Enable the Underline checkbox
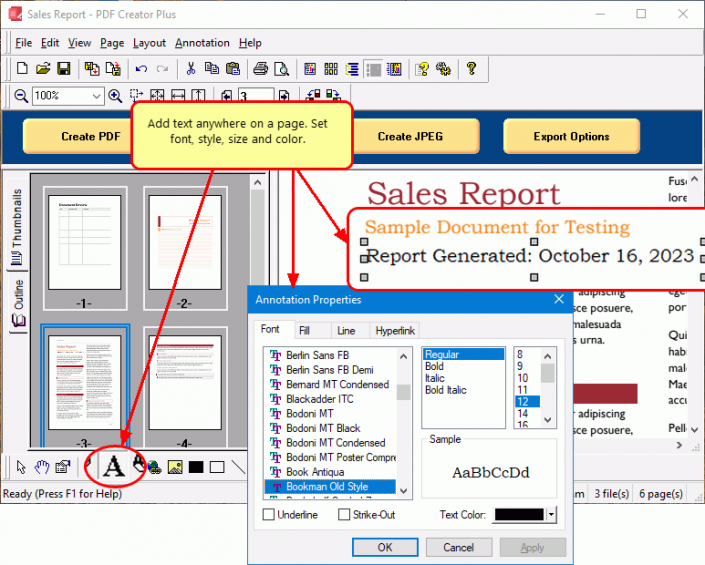Image resolution: width=705 pixels, height=565 pixels. point(268,514)
